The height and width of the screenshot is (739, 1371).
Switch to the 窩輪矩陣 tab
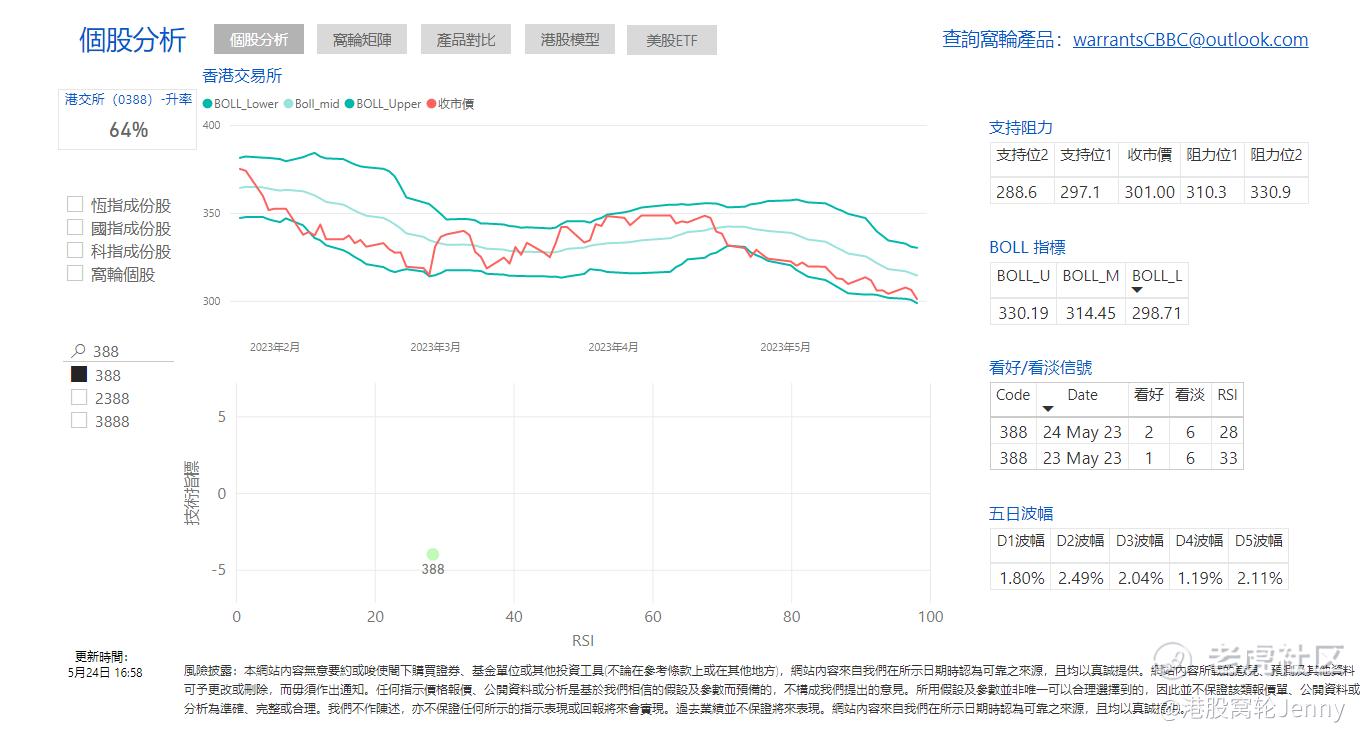click(x=361, y=39)
